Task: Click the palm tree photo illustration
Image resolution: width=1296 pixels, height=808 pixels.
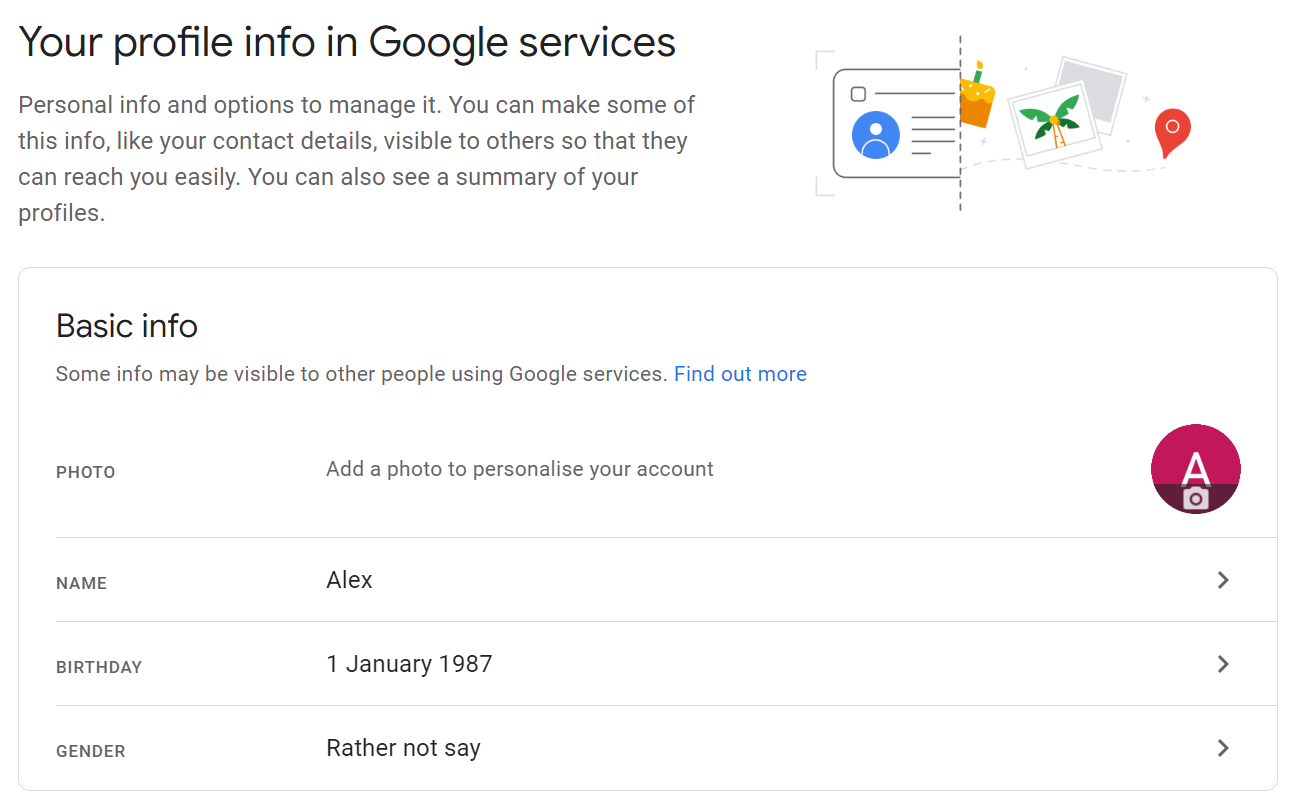Action: pyautogui.click(x=1050, y=122)
